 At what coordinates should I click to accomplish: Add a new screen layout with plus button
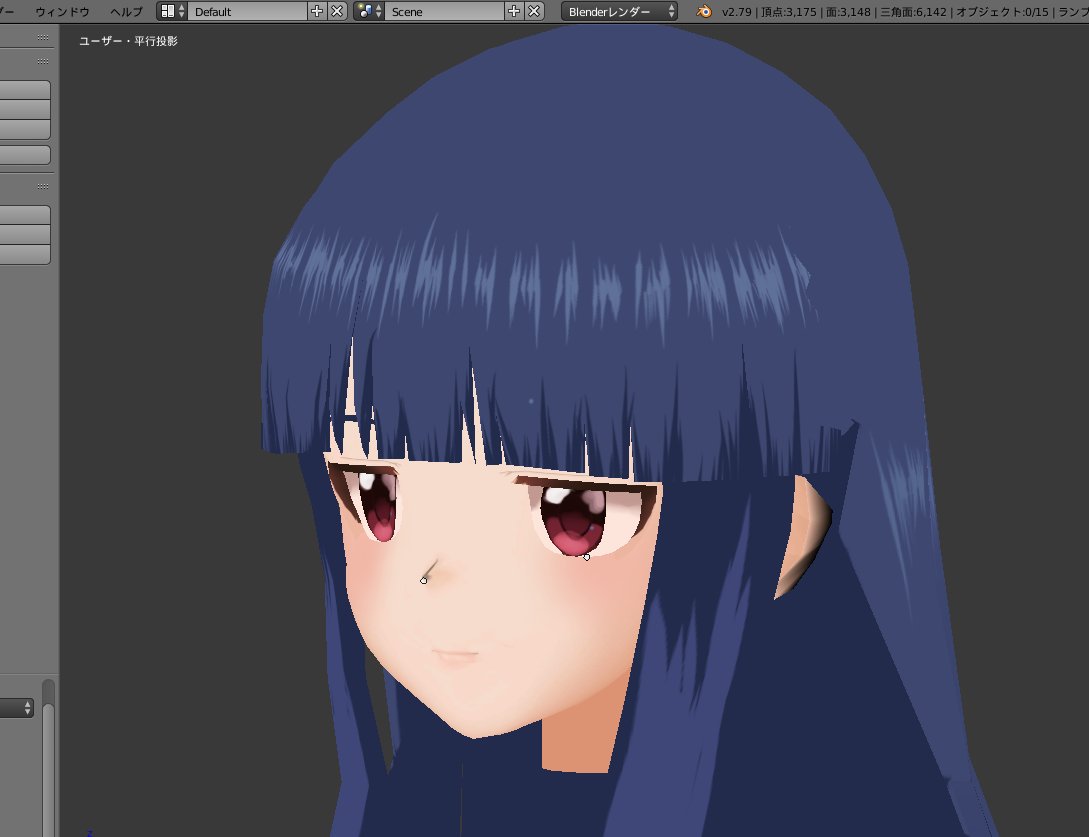[x=317, y=11]
